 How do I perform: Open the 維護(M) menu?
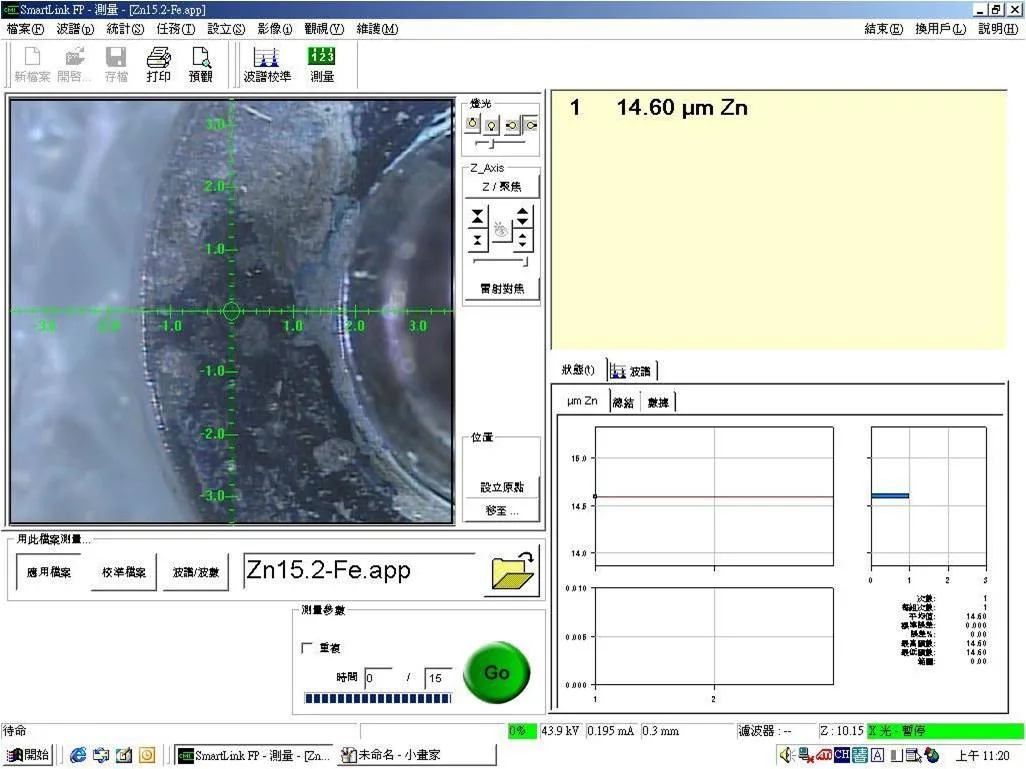point(377,29)
